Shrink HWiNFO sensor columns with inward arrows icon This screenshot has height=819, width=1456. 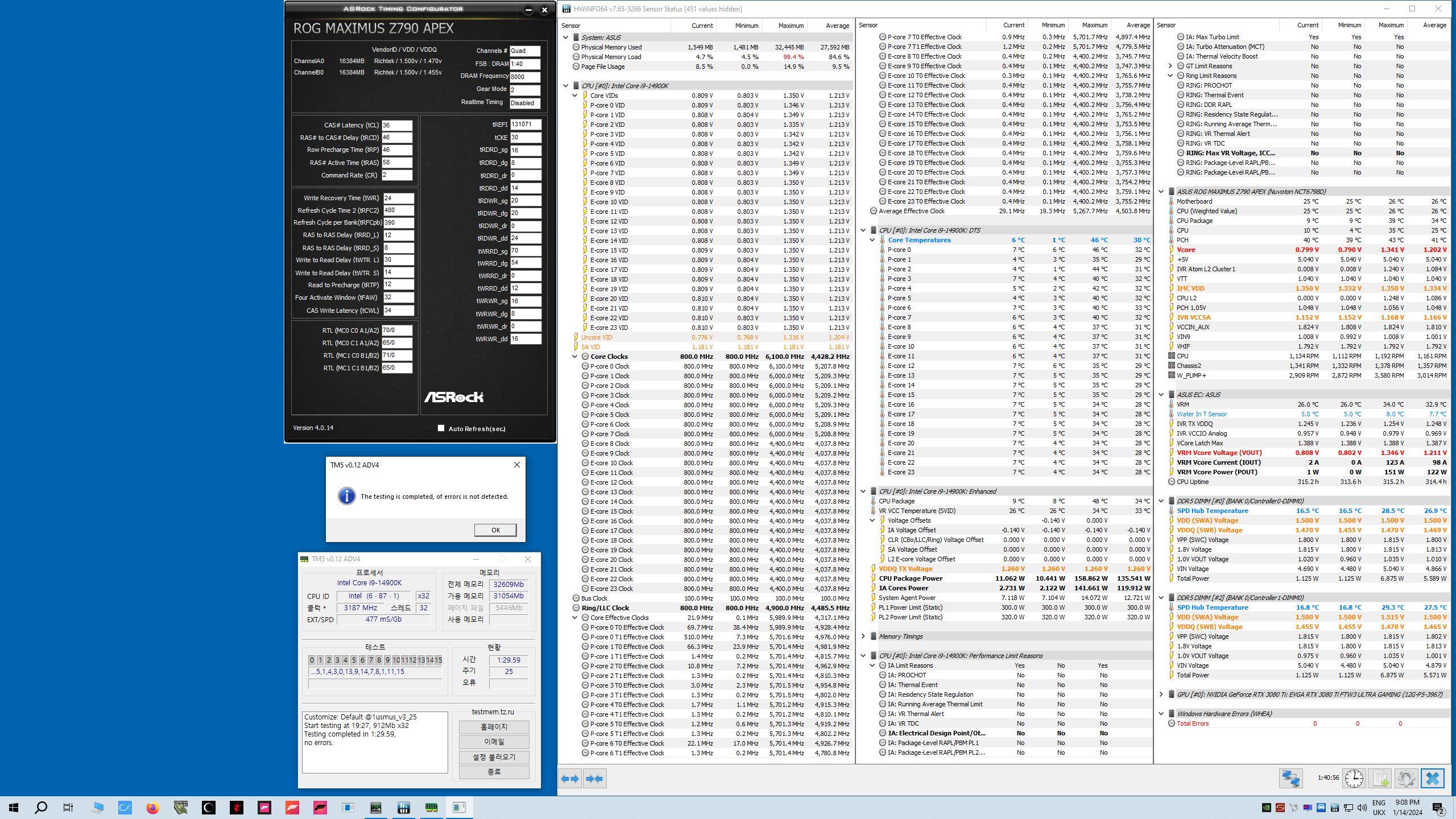tap(594, 779)
